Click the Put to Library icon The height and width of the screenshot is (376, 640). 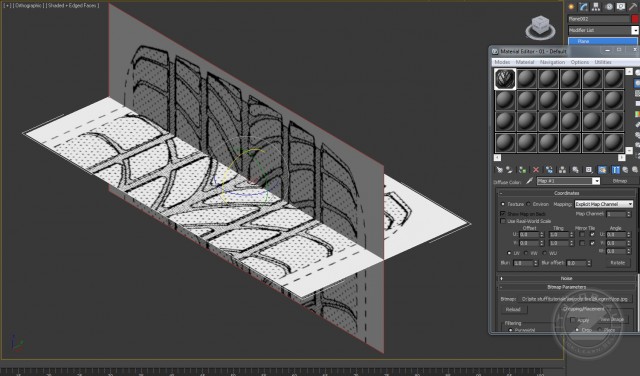[x=576, y=170]
